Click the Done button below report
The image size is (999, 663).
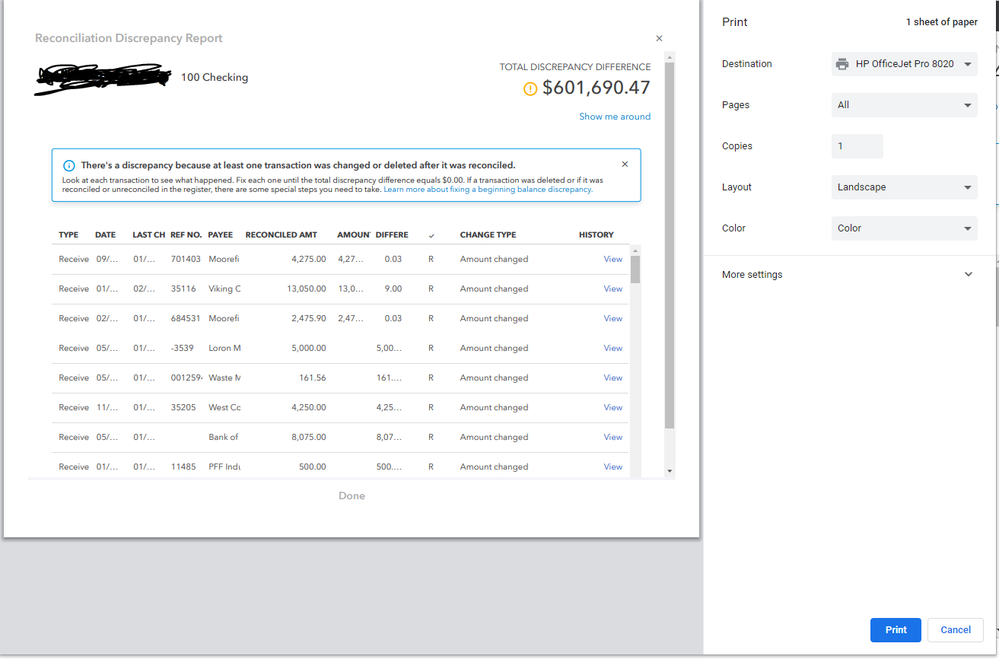352,495
